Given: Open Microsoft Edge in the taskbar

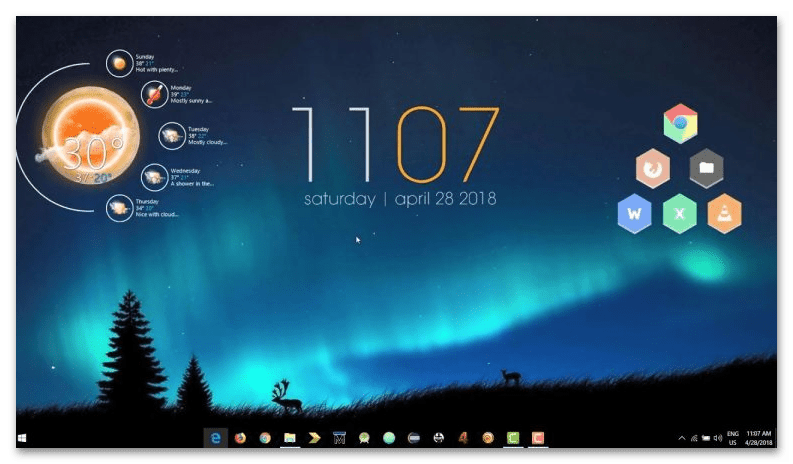Looking at the screenshot, I should [216, 438].
